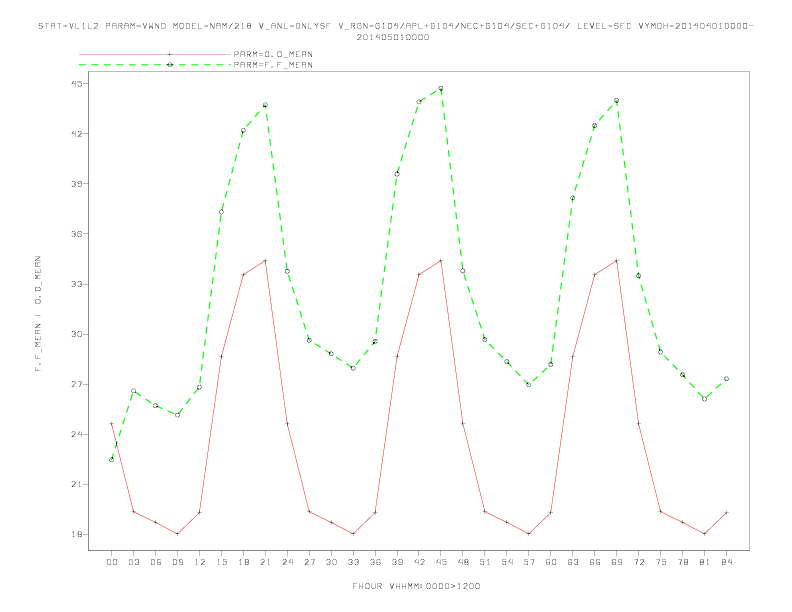Click y-axis tick label 30
The height and width of the screenshot is (612, 792).
pyautogui.click(x=76, y=334)
